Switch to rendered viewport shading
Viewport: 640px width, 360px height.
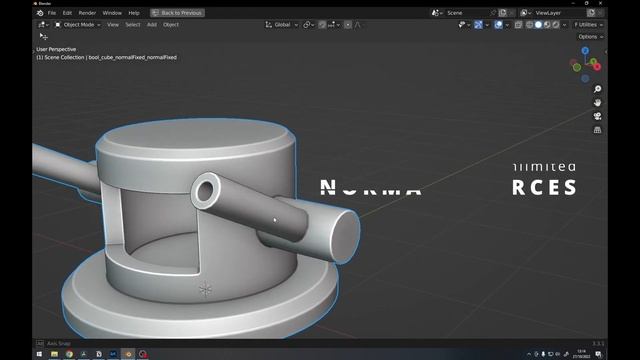click(556, 25)
